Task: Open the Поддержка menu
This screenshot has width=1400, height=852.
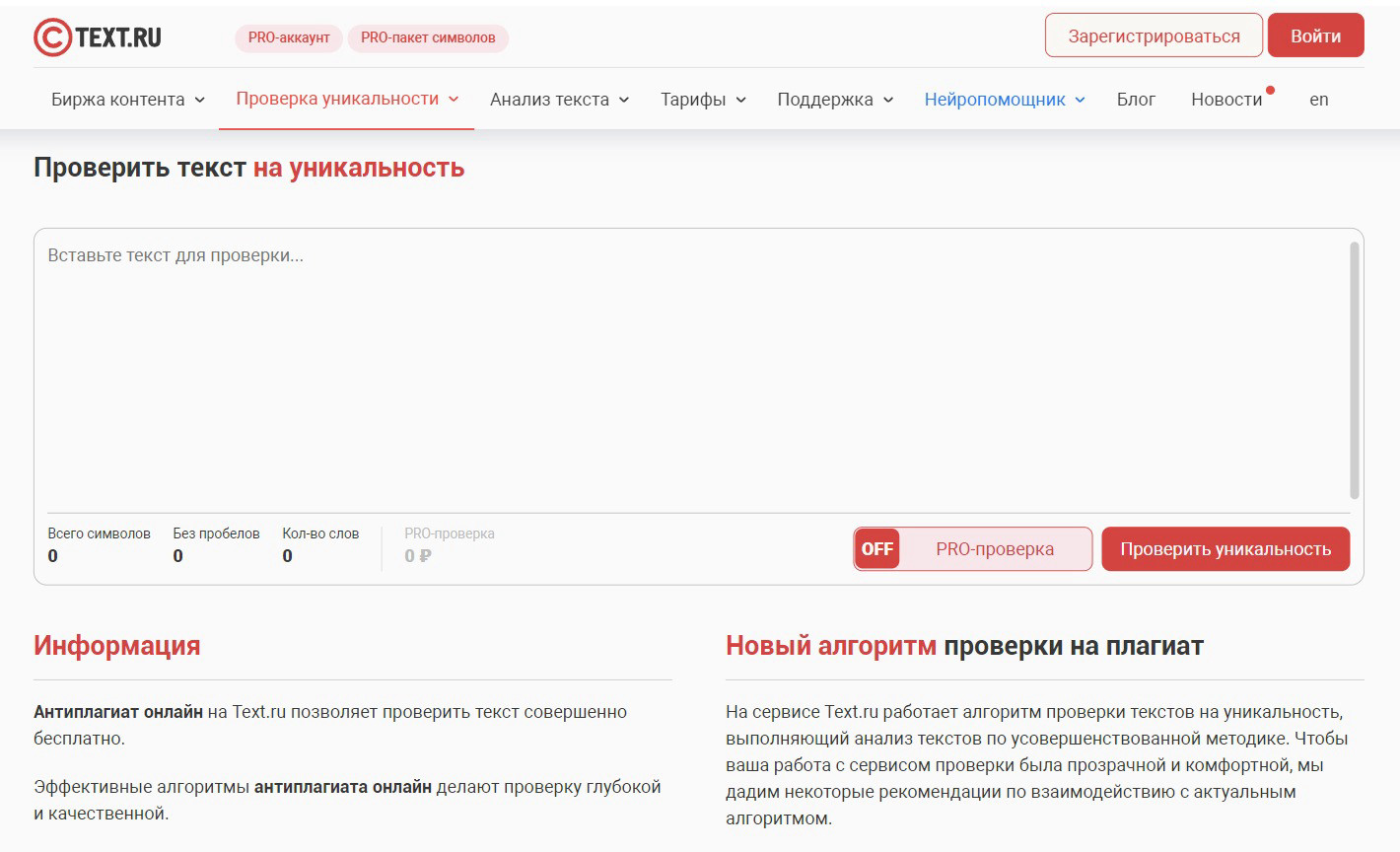Action: (825, 100)
